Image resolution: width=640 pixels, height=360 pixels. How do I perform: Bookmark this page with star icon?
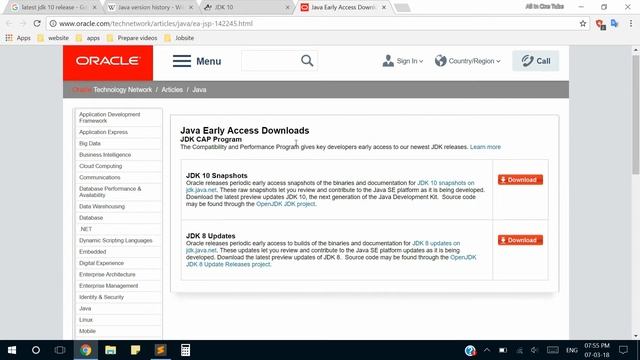(x=583, y=24)
